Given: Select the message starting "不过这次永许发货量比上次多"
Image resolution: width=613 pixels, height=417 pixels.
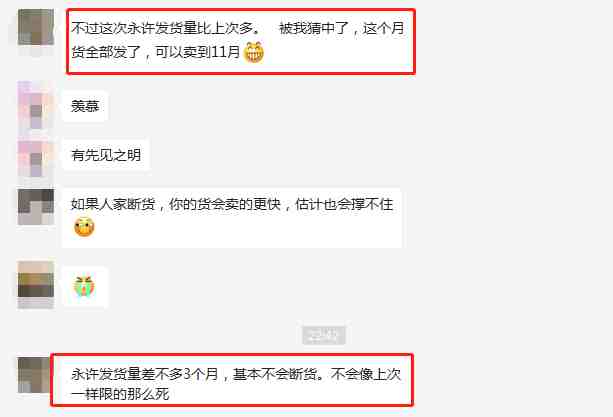Looking at the screenshot, I should (x=241, y=41).
